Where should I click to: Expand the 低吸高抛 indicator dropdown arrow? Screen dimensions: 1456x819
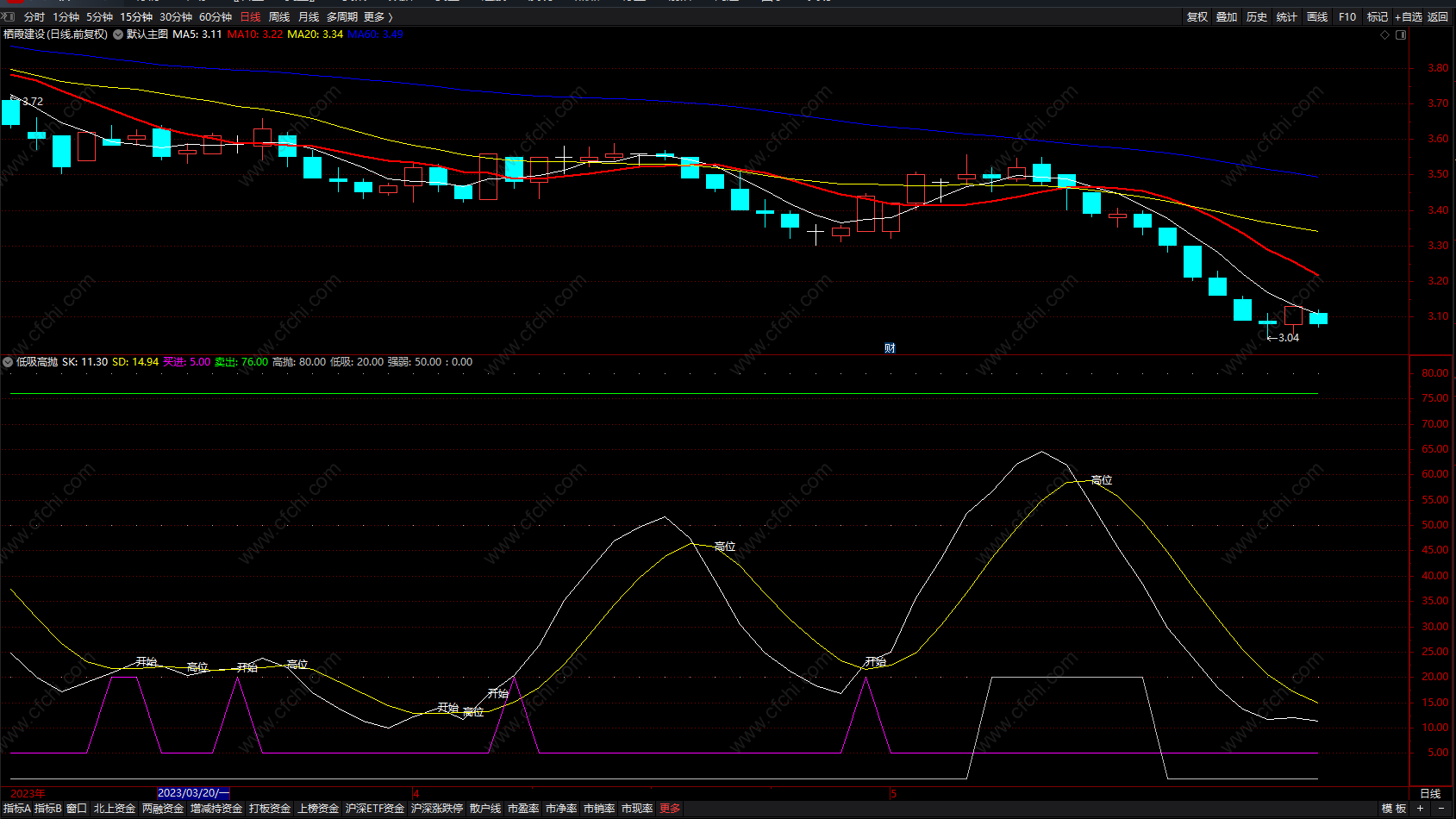(x=8, y=362)
